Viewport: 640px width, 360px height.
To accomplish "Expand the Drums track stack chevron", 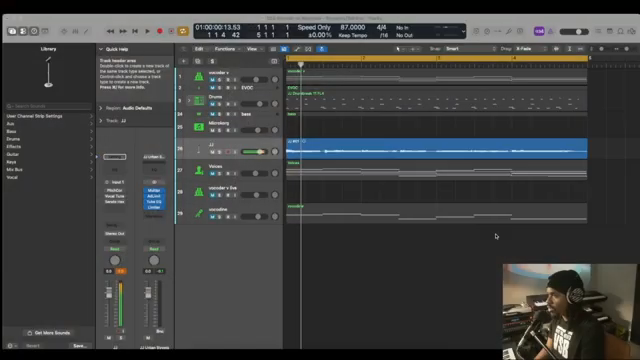I will [189, 100].
